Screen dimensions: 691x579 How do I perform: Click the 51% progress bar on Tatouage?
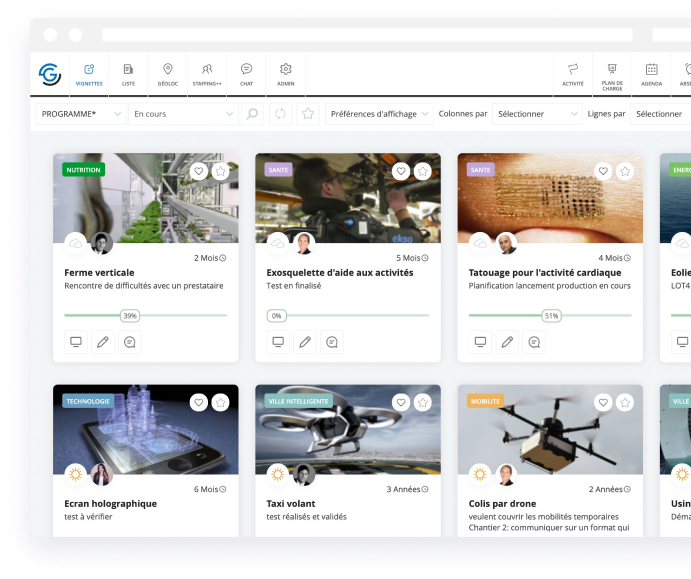(549, 315)
